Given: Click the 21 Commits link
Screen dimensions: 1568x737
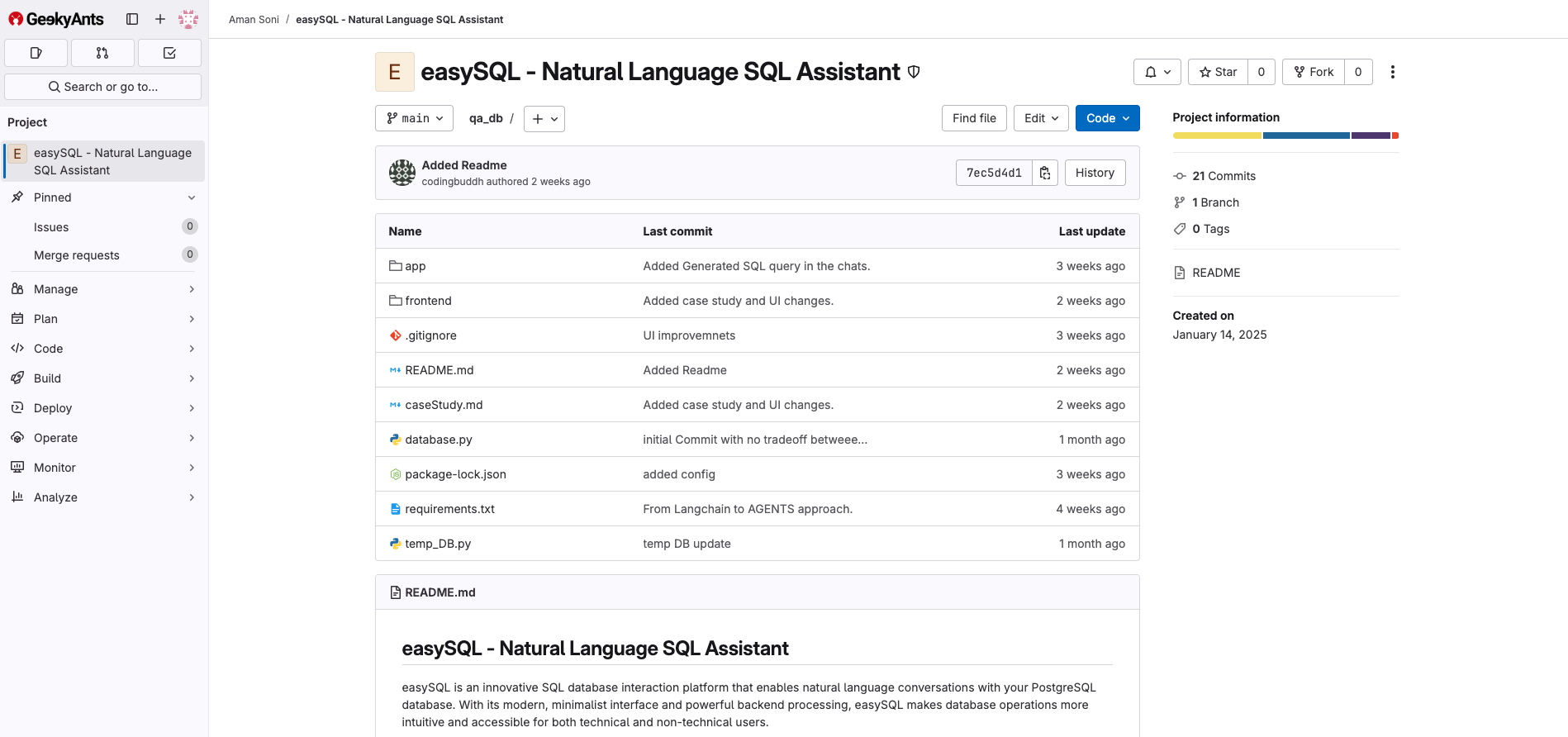Looking at the screenshot, I should 1224,176.
